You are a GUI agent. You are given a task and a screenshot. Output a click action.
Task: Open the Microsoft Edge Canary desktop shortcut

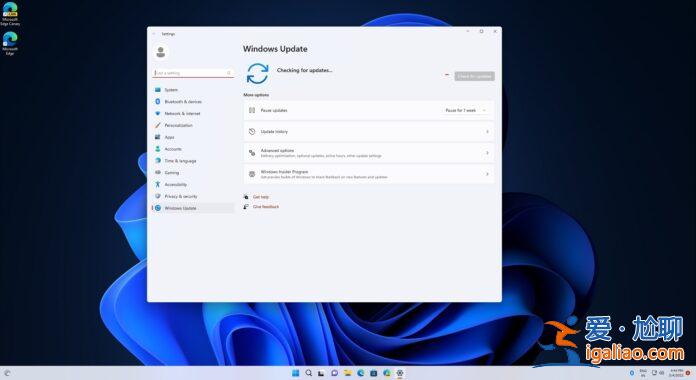10,13
